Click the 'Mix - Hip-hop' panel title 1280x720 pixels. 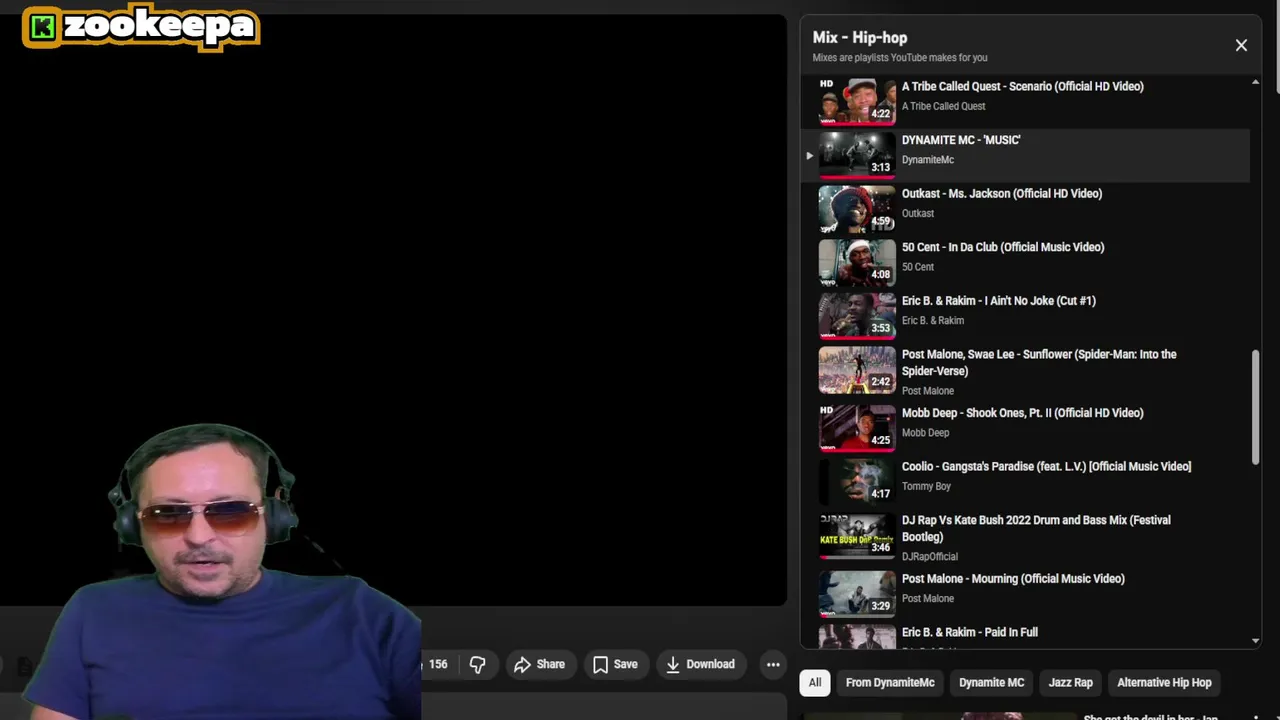[860, 37]
